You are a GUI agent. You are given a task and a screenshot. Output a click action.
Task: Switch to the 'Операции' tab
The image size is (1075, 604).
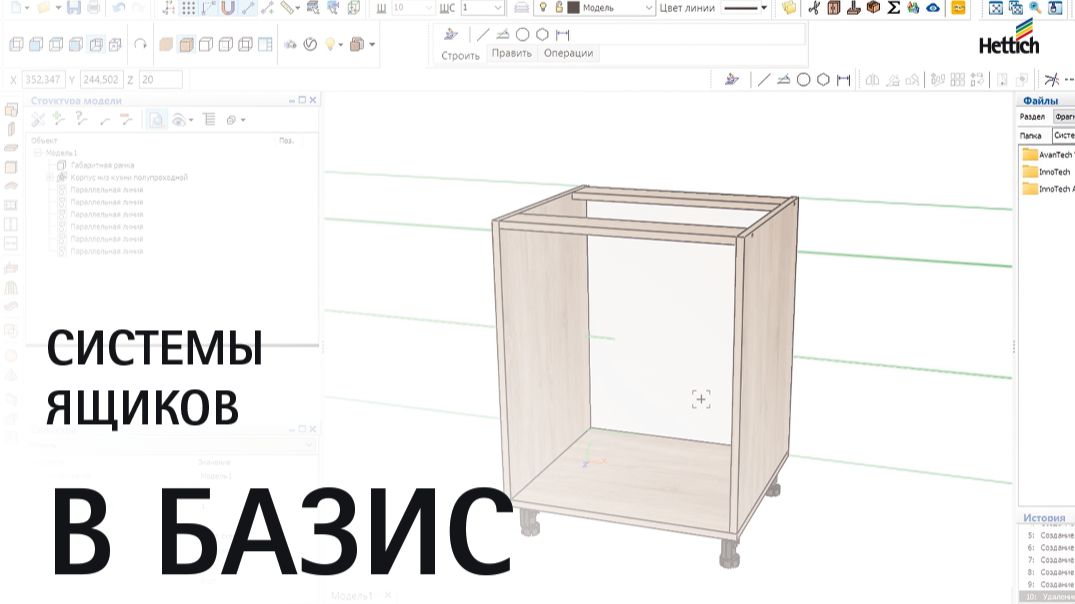click(x=568, y=53)
